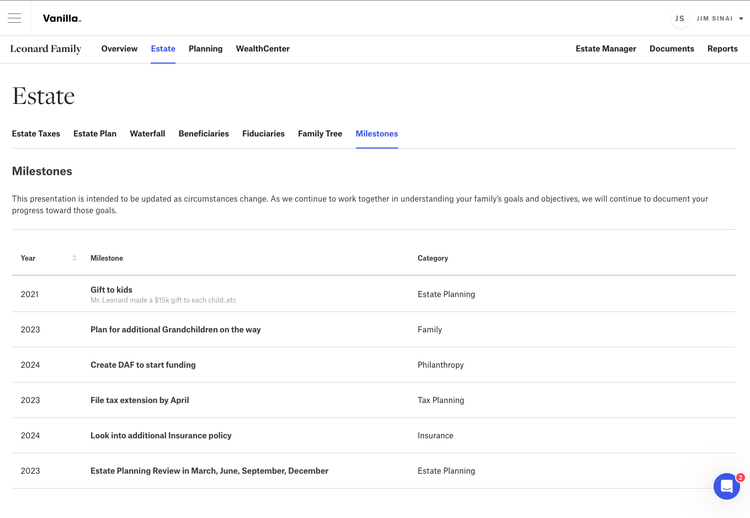Click the Insurance category cell
Screen dimensions: 750x518
point(435,436)
